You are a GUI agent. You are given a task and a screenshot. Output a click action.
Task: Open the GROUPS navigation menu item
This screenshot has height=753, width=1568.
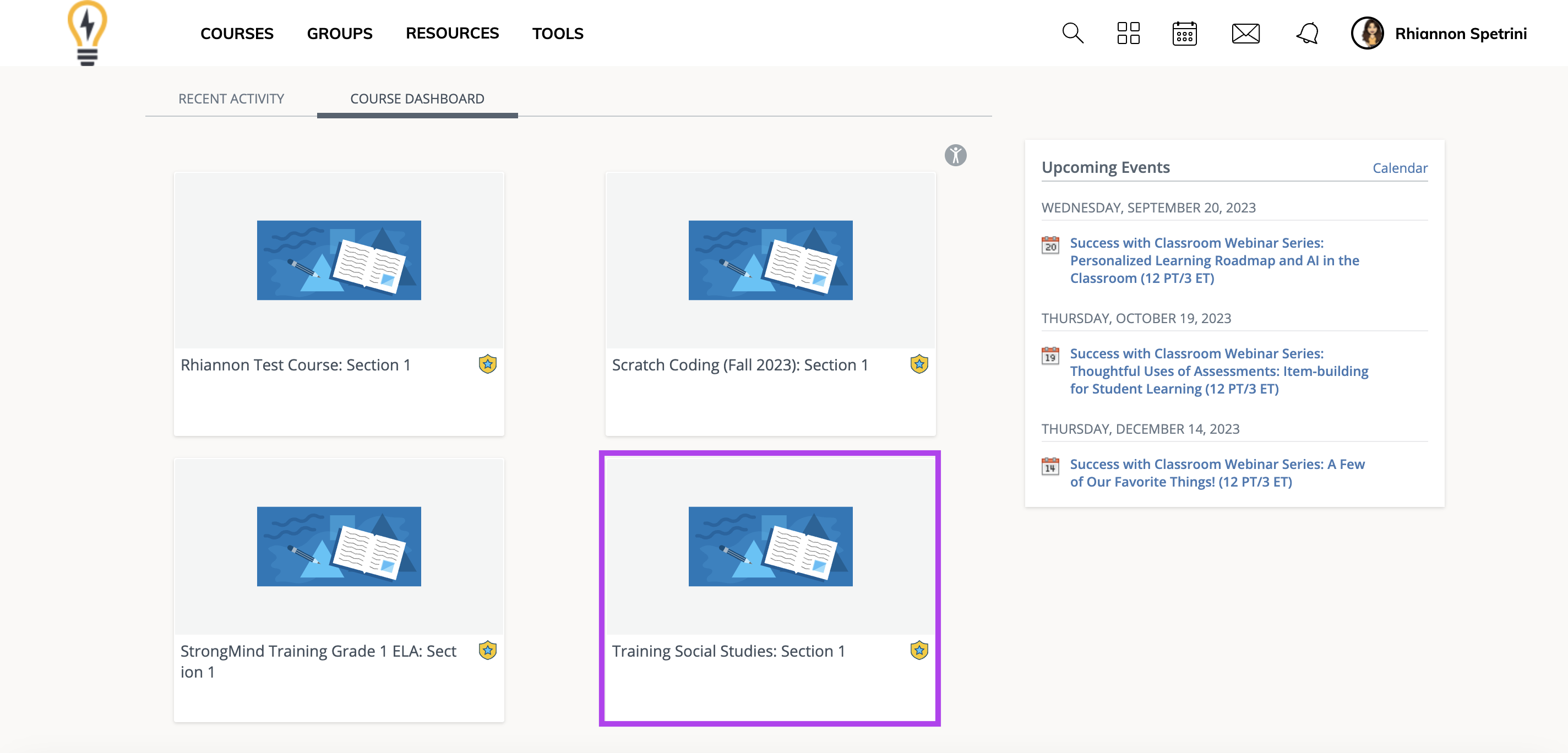pyautogui.click(x=340, y=33)
